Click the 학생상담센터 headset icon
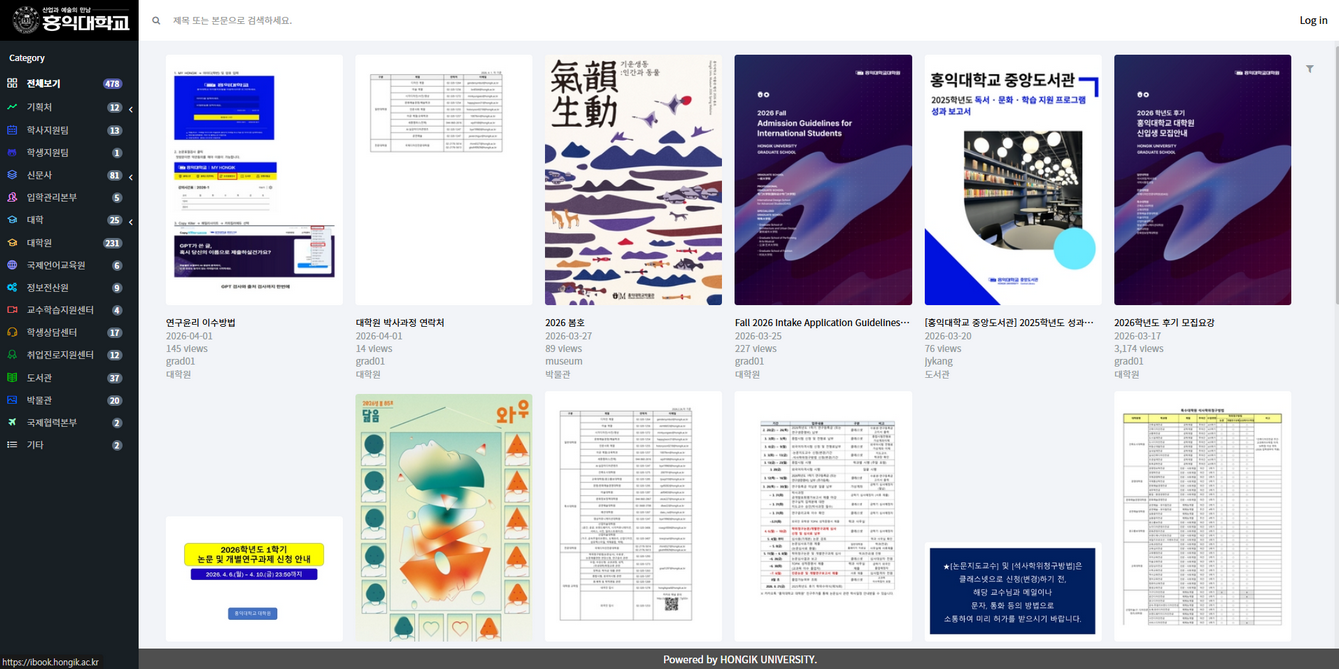The width and height of the screenshot is (1339, 669). pyautogui.click(x=12, y=333)
